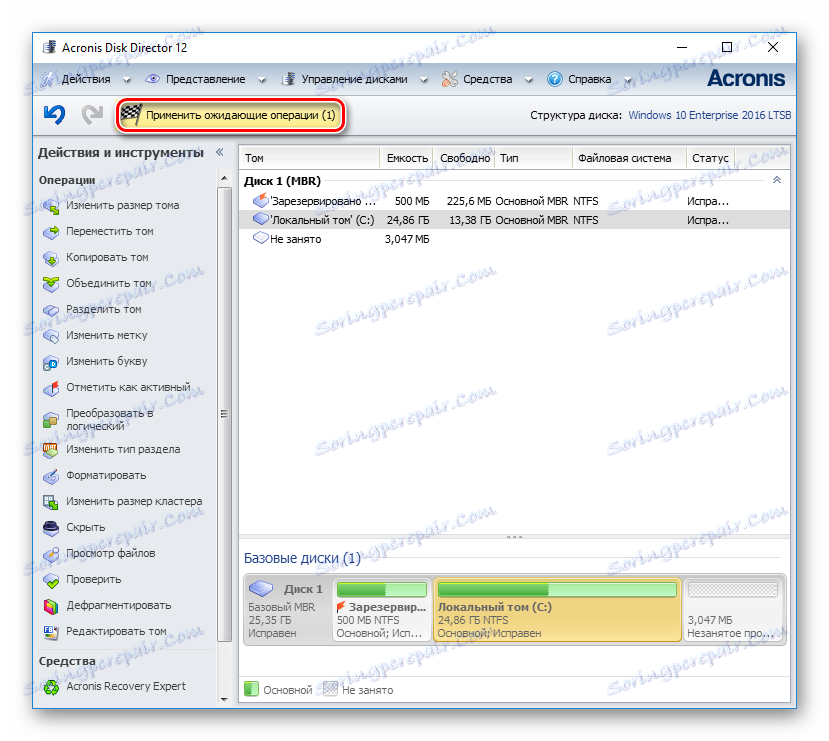Select the Отметить как активный flag icon
This screenshot has height=741, width=829.
coord(51,388)
